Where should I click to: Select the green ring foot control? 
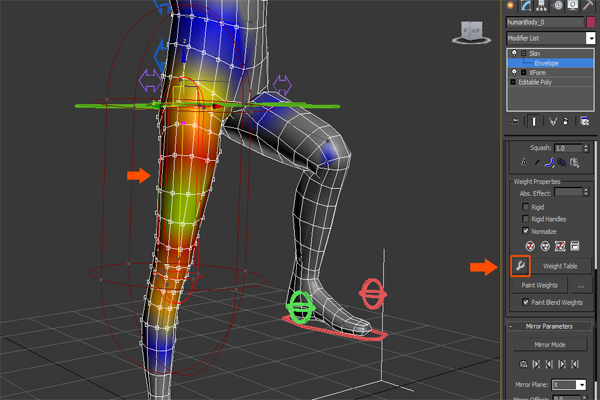(x=301, y=307)
